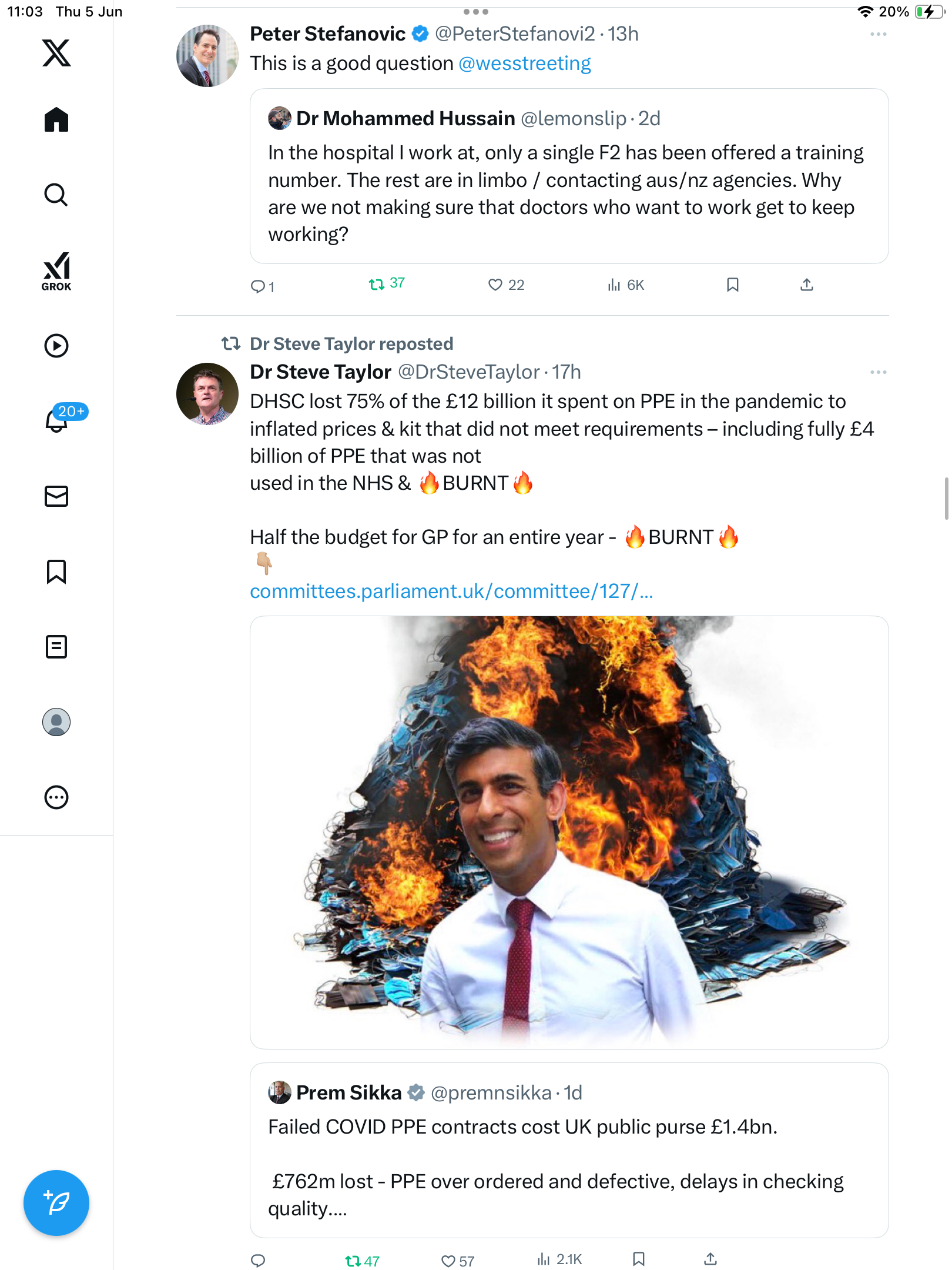Expand the sidebar More circle menu
The image size is (952, 1270).
[56, 797]
